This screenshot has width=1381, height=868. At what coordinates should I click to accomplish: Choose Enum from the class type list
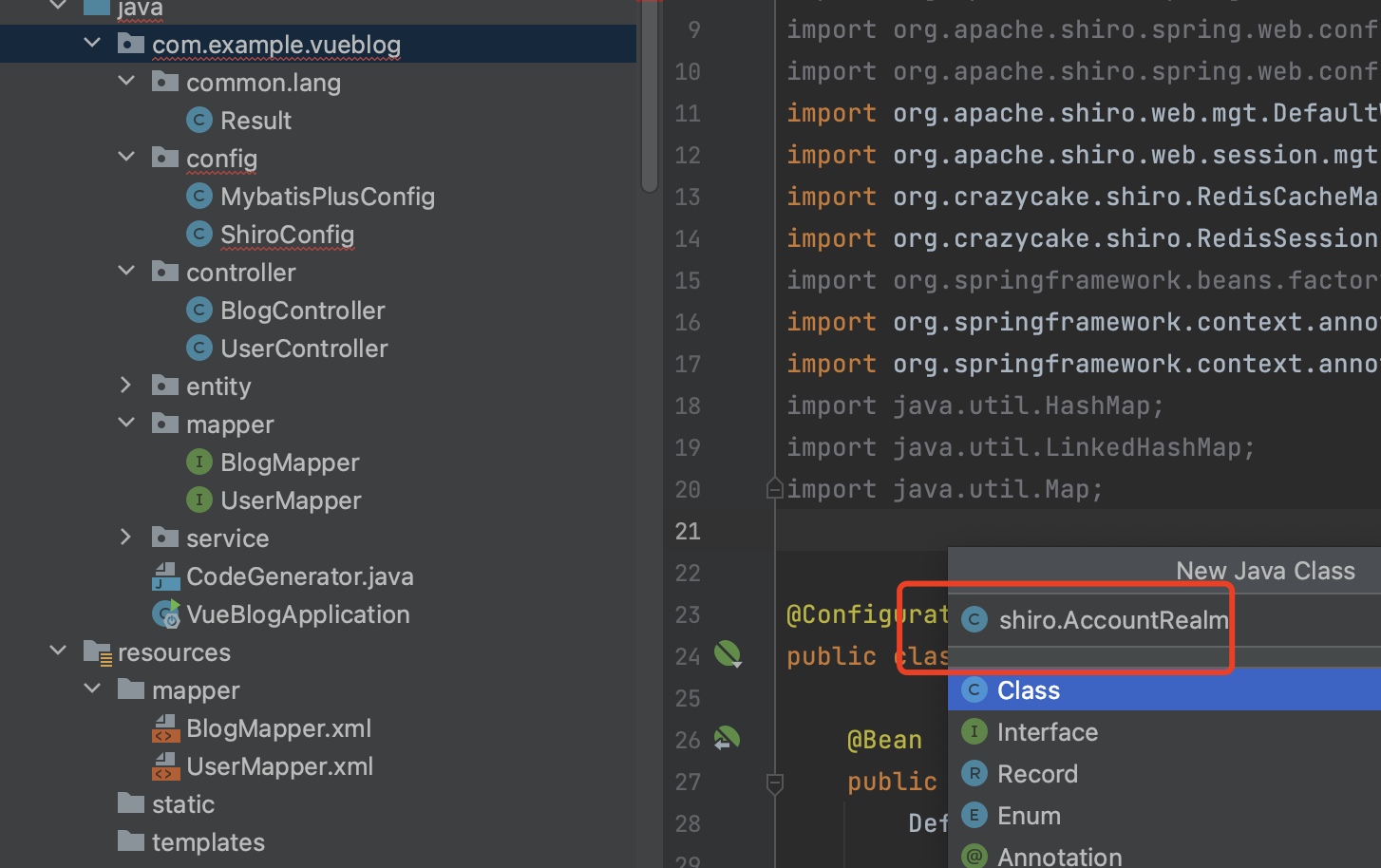1029,816
